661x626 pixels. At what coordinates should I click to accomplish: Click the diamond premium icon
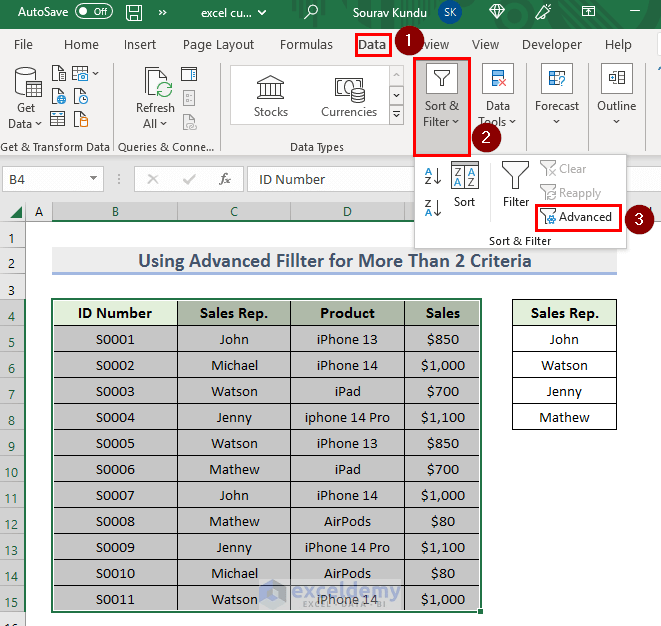(x=497, y=11)
